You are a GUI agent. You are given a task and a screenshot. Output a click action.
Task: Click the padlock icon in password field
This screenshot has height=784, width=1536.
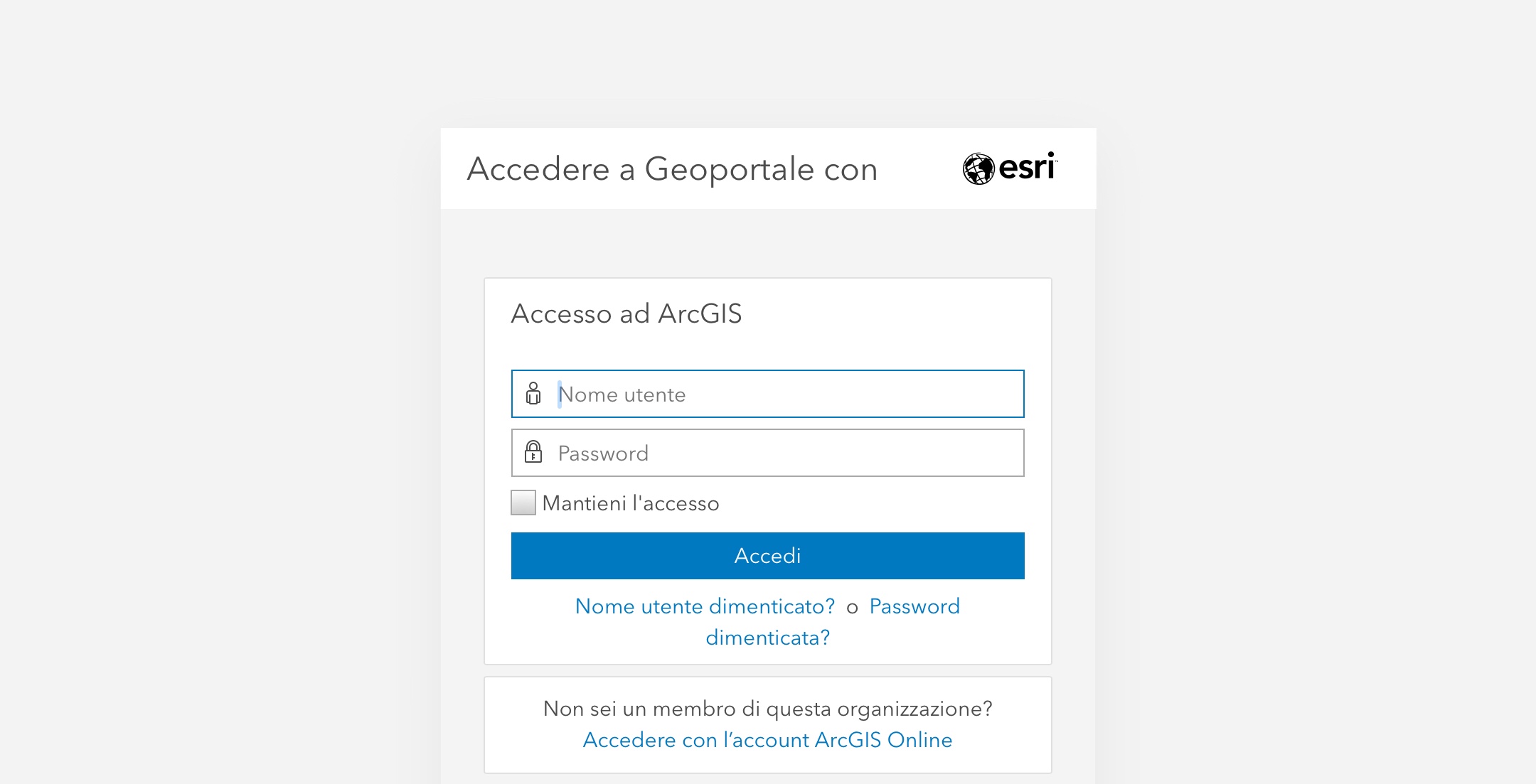coord(533,452)
